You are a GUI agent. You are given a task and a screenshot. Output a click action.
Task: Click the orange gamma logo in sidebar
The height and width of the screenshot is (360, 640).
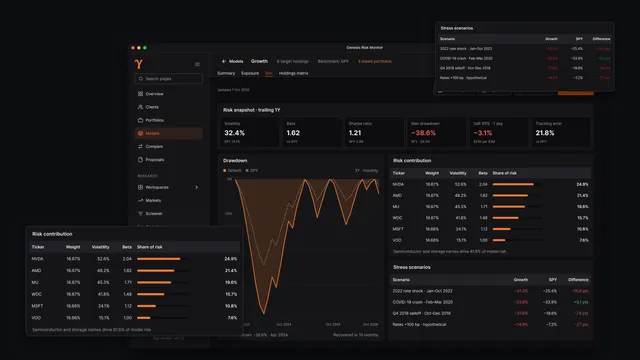pos(139,64)
